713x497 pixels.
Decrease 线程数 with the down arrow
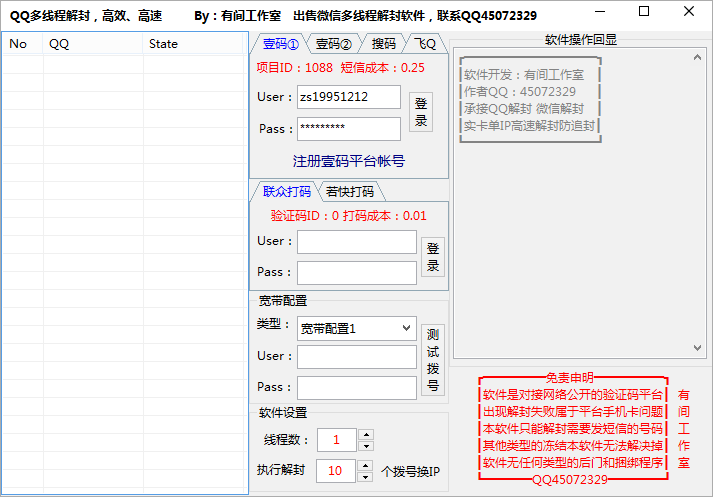365,445
